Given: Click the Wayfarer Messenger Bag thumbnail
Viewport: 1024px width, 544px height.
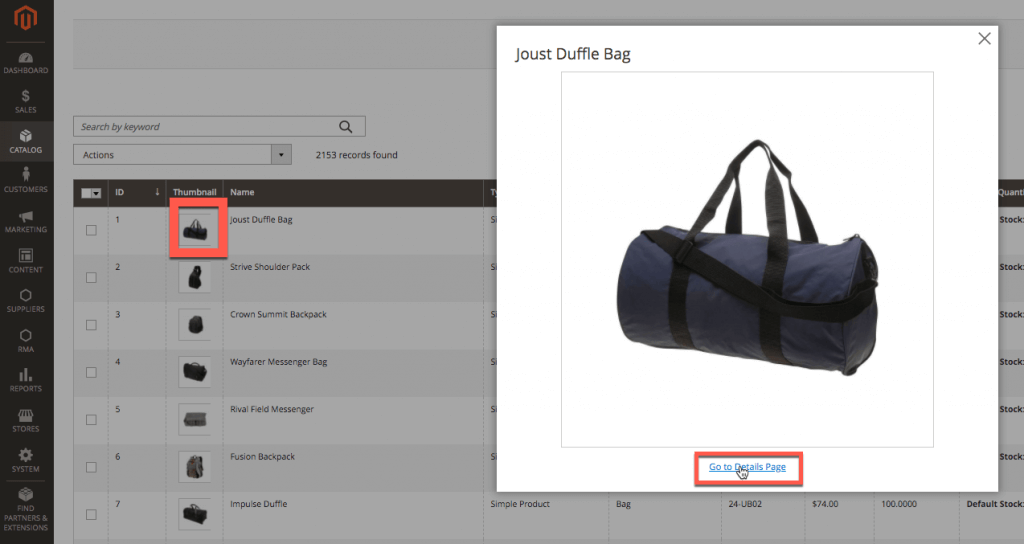Looking at the screenshot, I should 194,372.
